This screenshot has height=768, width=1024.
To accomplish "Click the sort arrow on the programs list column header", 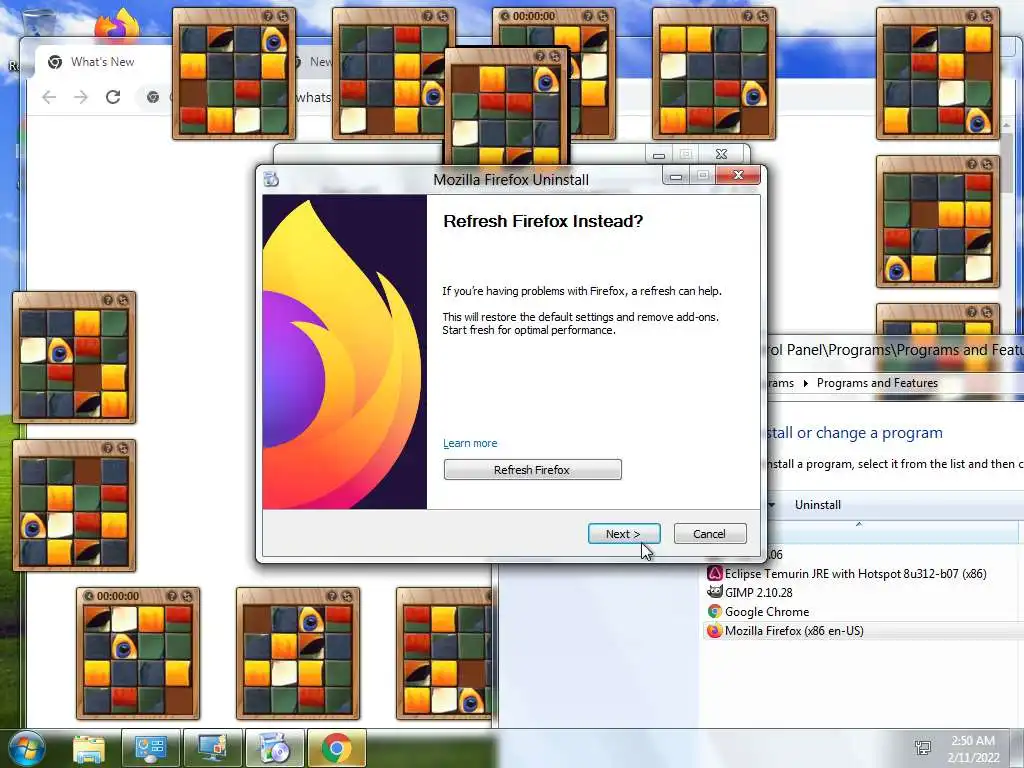I will click(x=859, y=524).
